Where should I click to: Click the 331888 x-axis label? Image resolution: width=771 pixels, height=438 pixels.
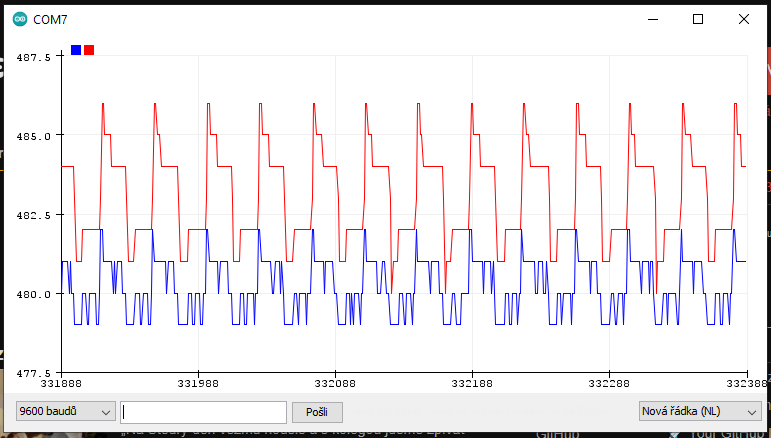click(x=62, y=383)
